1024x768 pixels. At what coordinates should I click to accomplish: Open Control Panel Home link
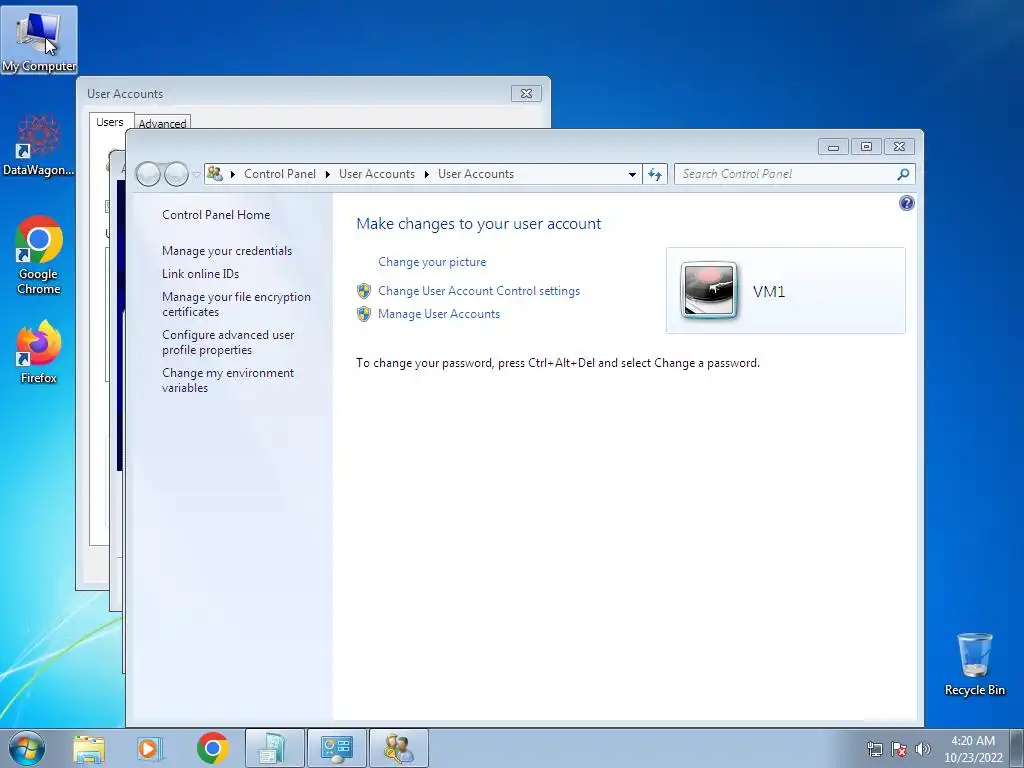[216, 215]
